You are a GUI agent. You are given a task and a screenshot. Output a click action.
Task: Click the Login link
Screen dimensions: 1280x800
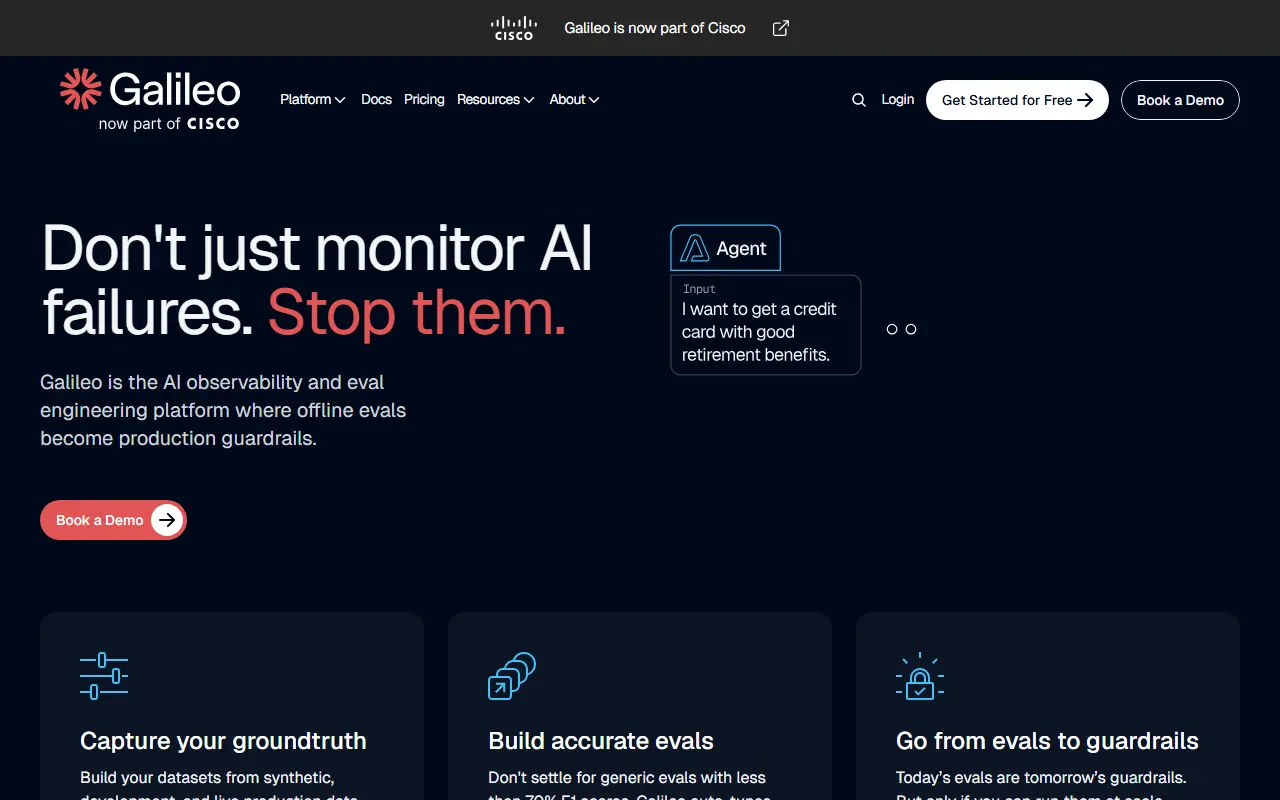[x=897, y=99]
